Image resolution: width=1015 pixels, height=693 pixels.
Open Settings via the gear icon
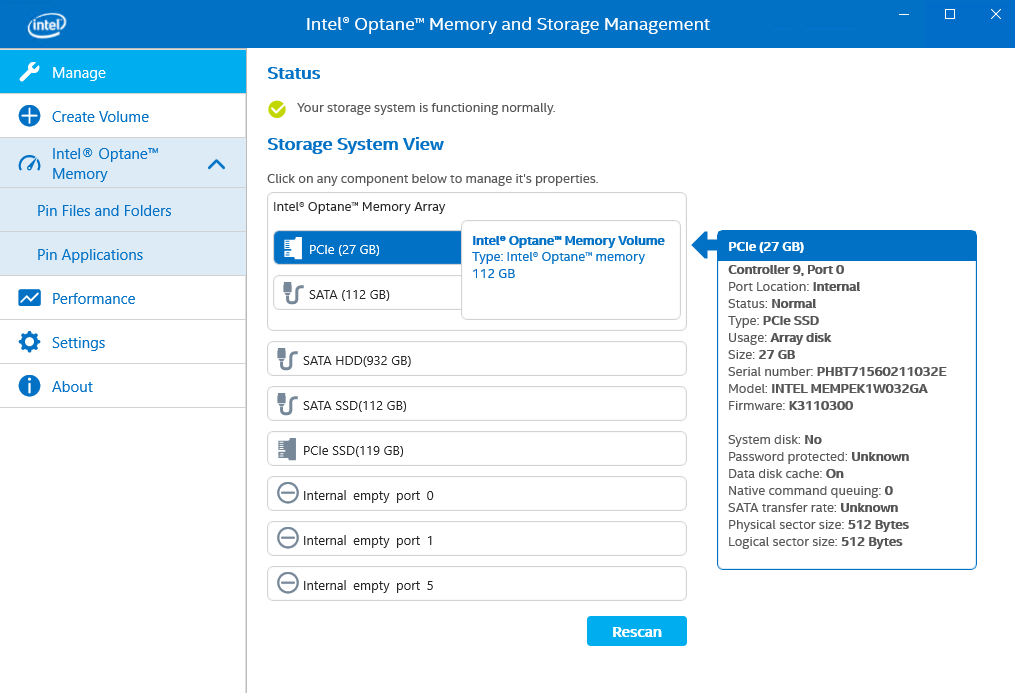[29, 342]
